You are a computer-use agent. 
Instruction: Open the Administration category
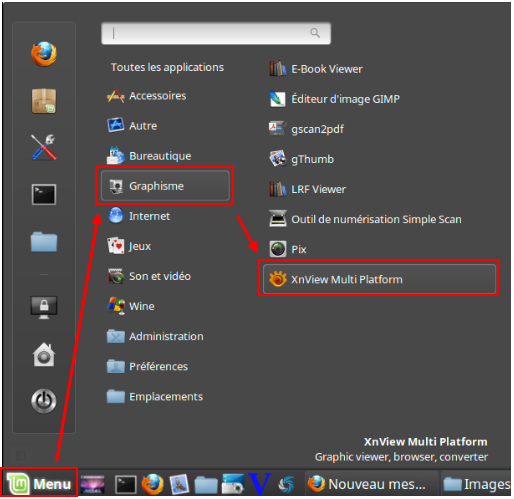pyautogui.click(x=155, y=336)
